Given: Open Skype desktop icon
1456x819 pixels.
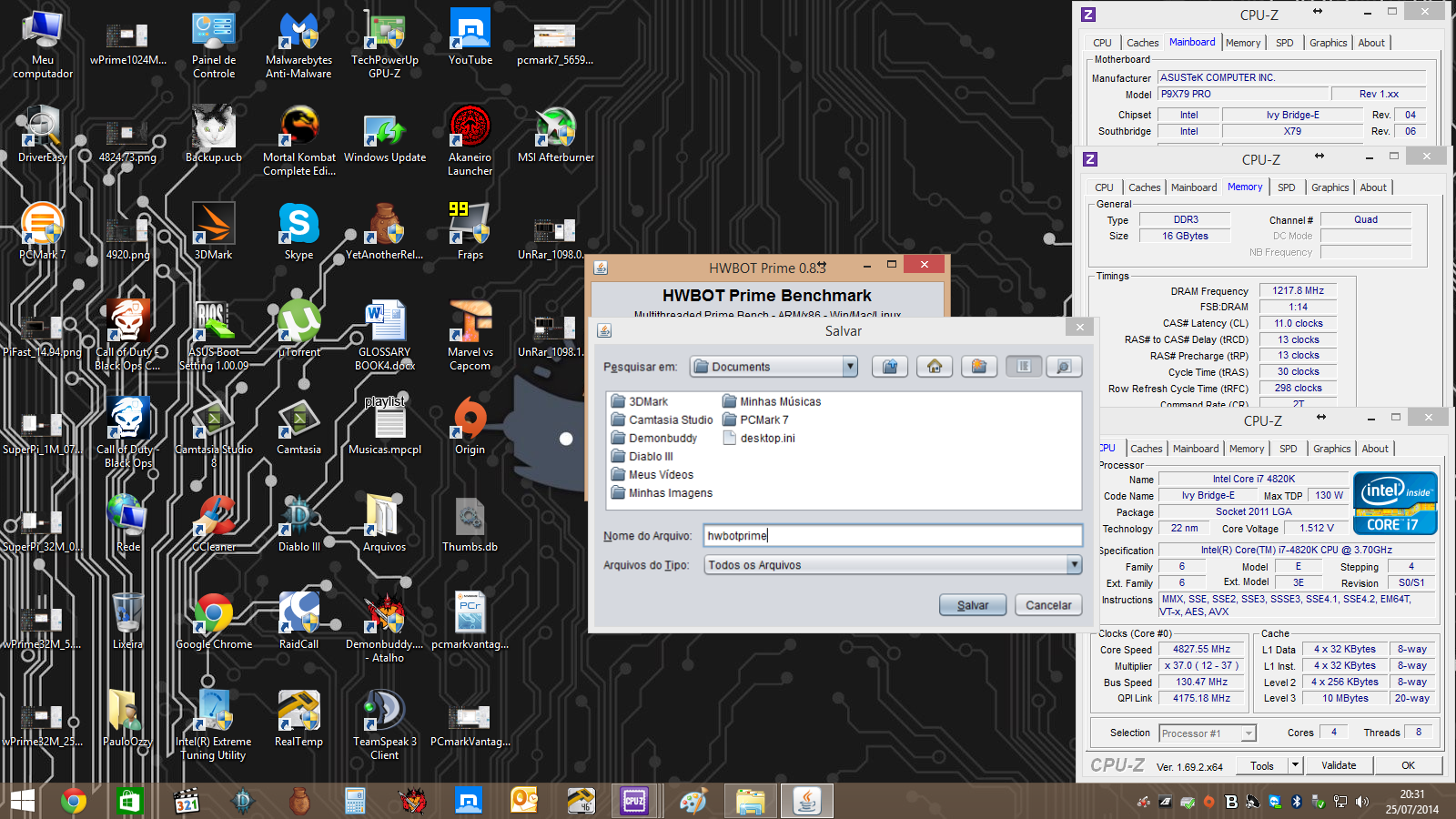Looking at the screenshot, I should tap(298, 231).
